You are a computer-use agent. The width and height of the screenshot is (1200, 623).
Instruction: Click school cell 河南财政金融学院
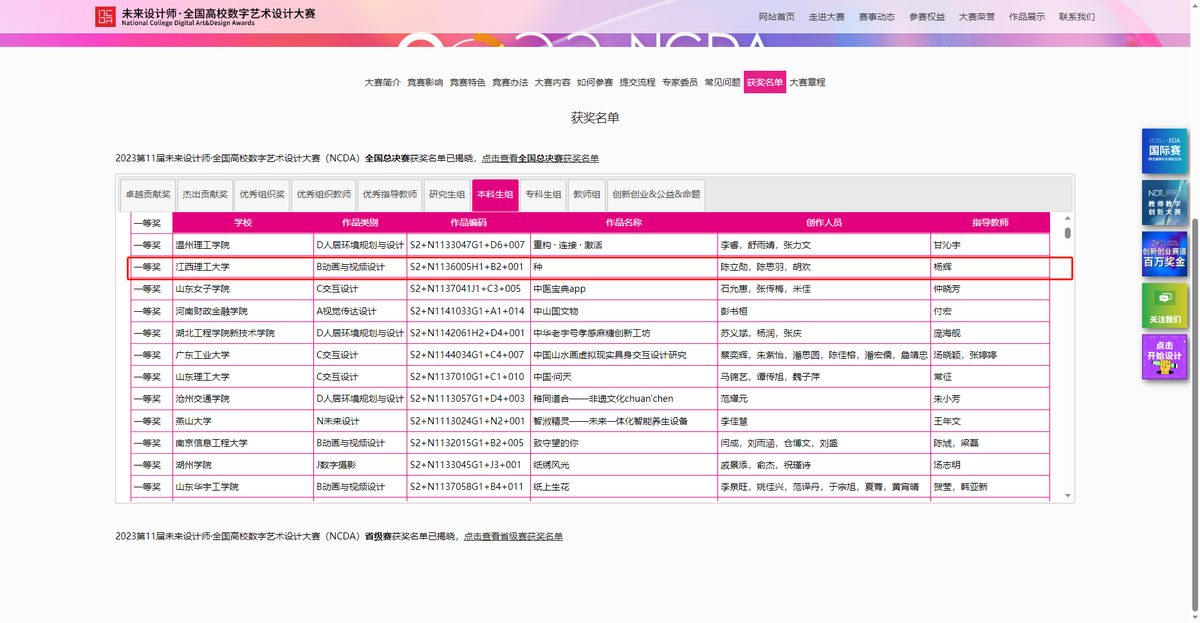243,311
